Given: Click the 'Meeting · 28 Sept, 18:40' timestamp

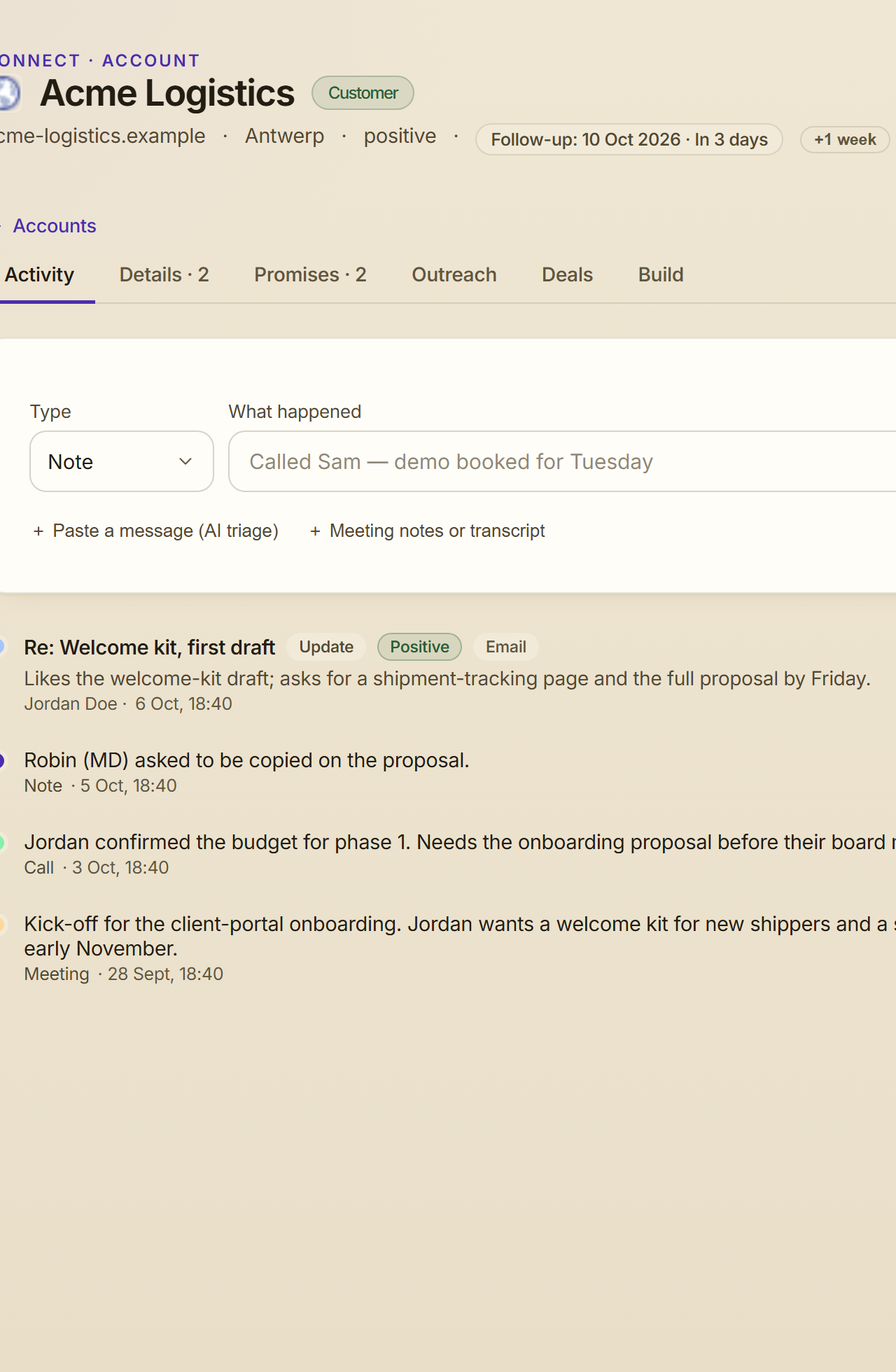Looking at the screenshot, I should tap(124, 974).
